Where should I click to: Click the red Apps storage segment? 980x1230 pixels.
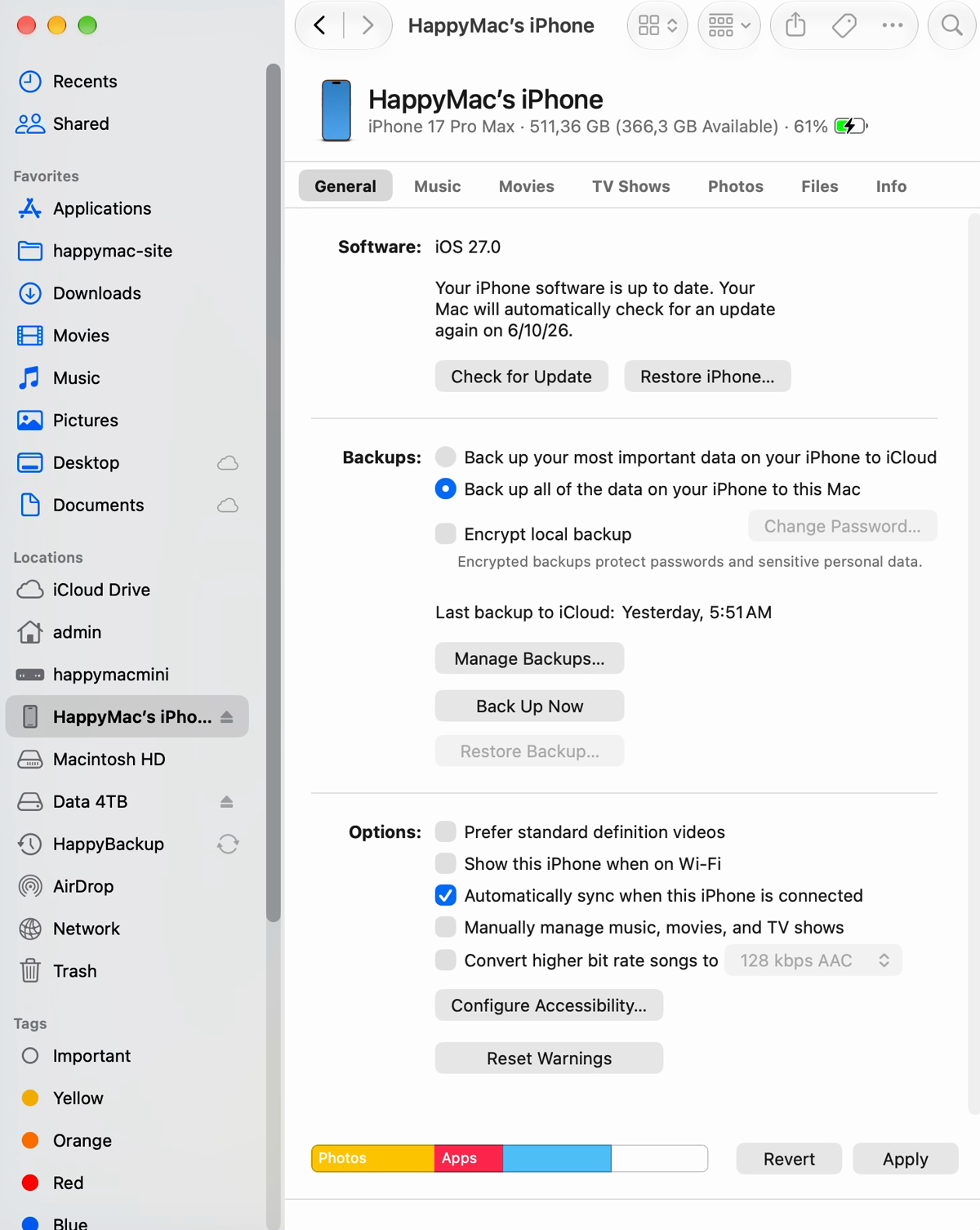[469, 1158]
